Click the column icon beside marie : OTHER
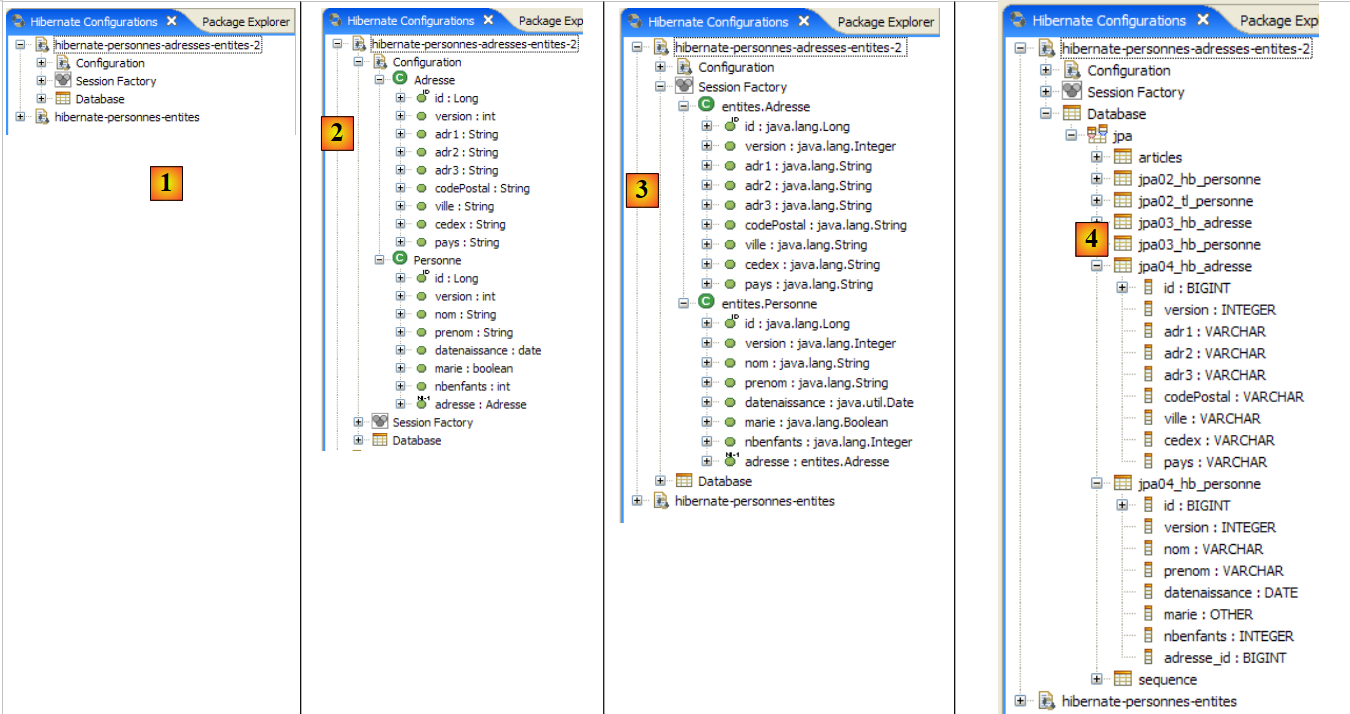This screenshot has height=714, width=1350. coord(1148,615)
